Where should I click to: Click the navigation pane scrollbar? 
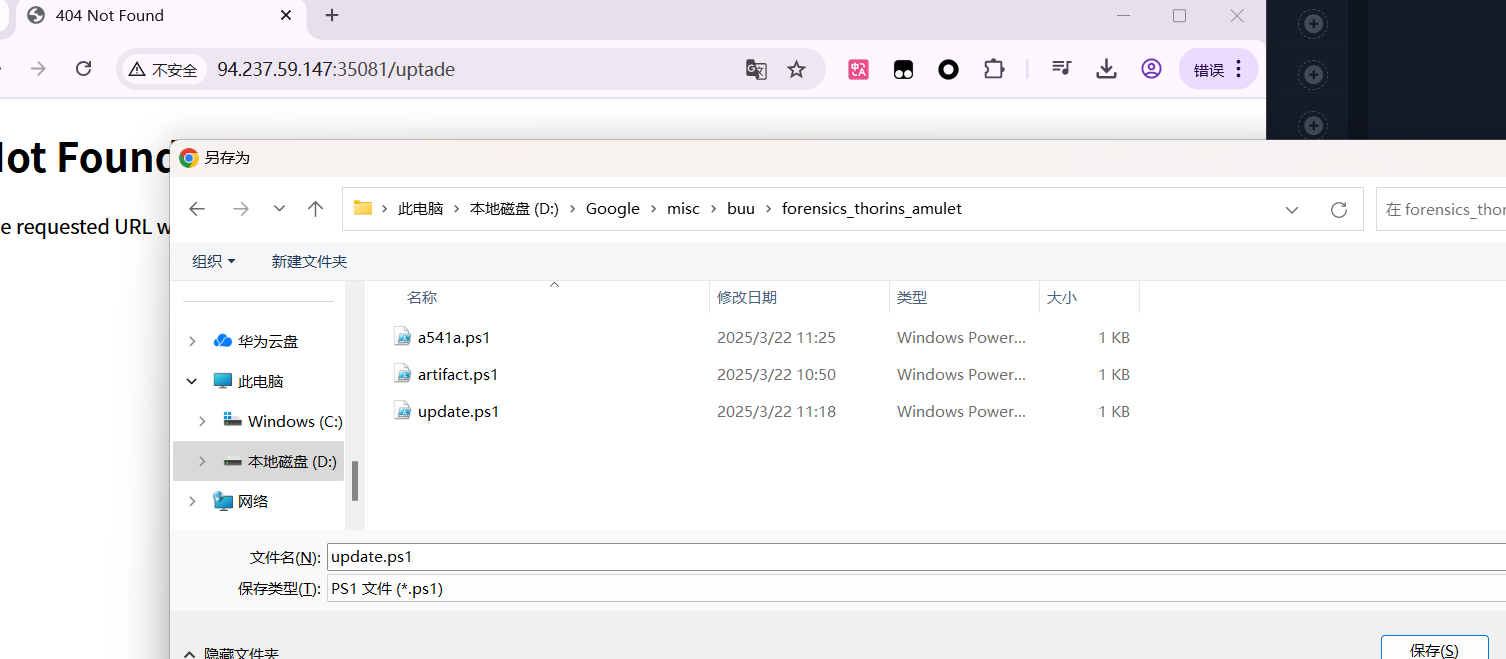355,481
